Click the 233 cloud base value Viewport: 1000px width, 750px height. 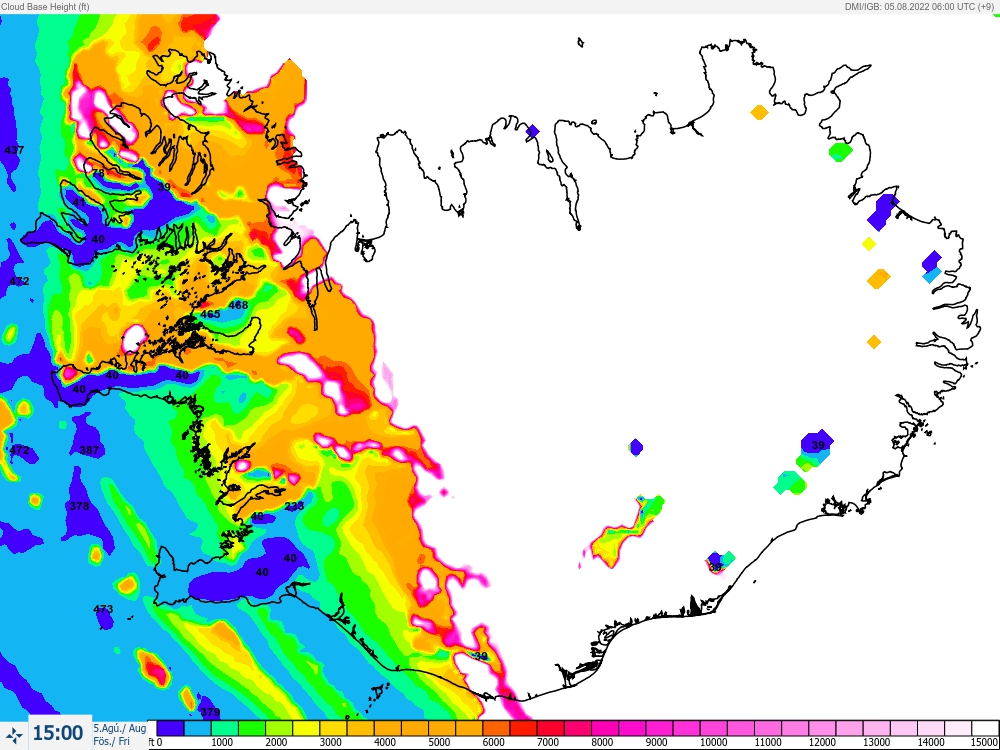pos(294,506)
